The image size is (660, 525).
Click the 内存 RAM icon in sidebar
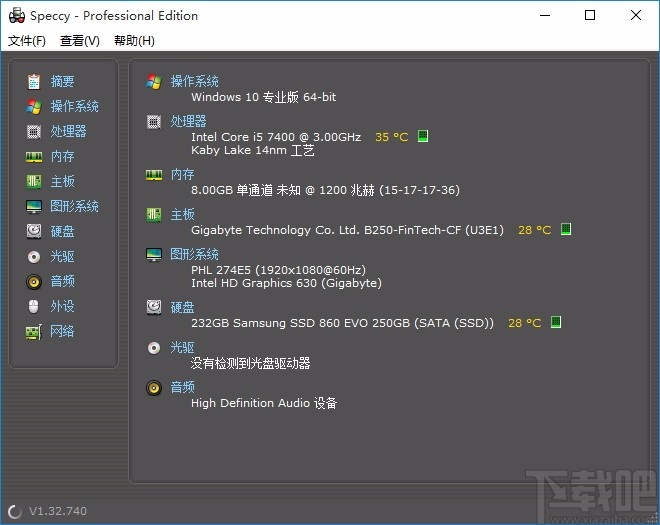34,157
